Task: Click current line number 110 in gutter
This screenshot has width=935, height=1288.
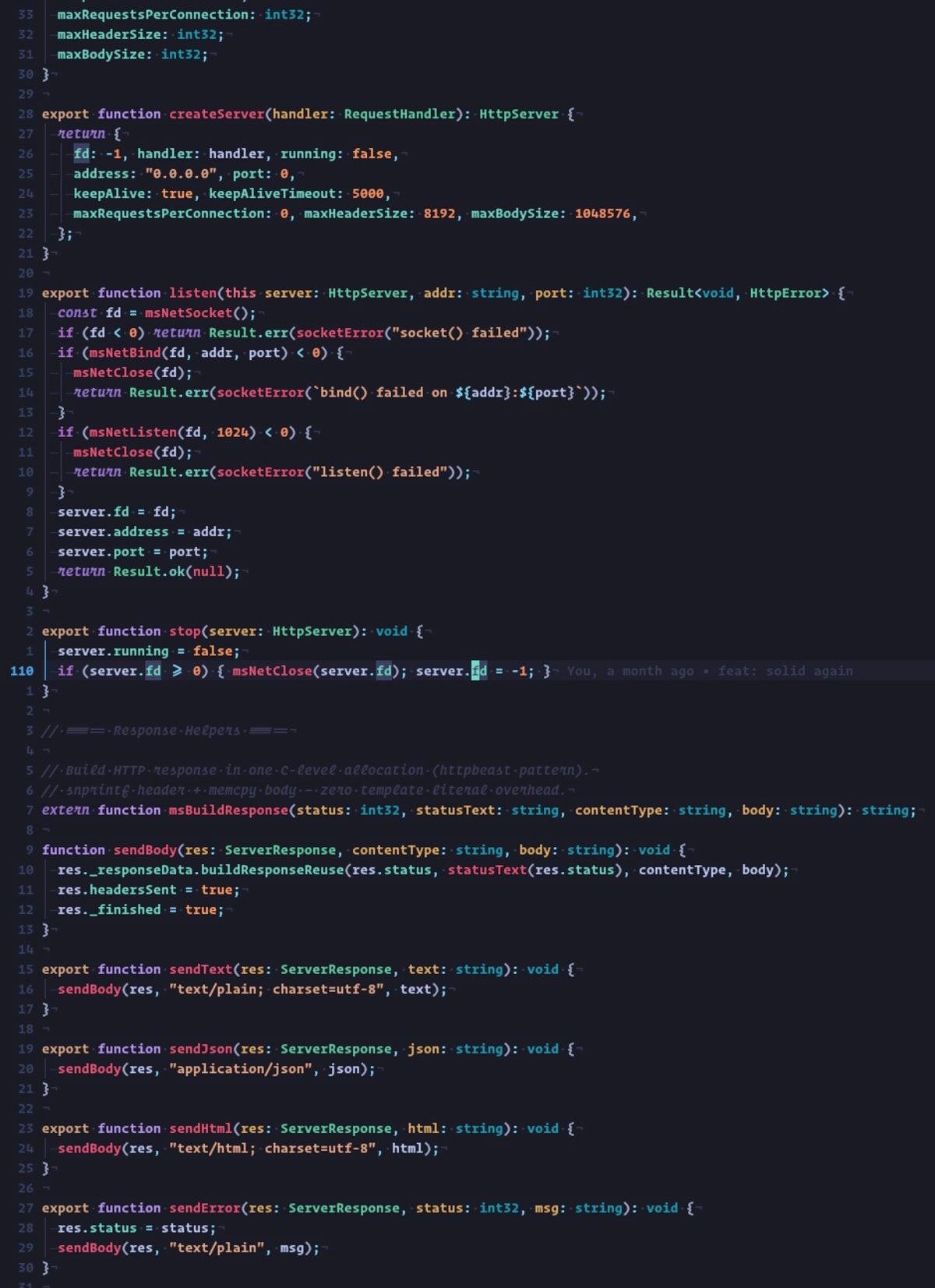Action: point(22,671)
